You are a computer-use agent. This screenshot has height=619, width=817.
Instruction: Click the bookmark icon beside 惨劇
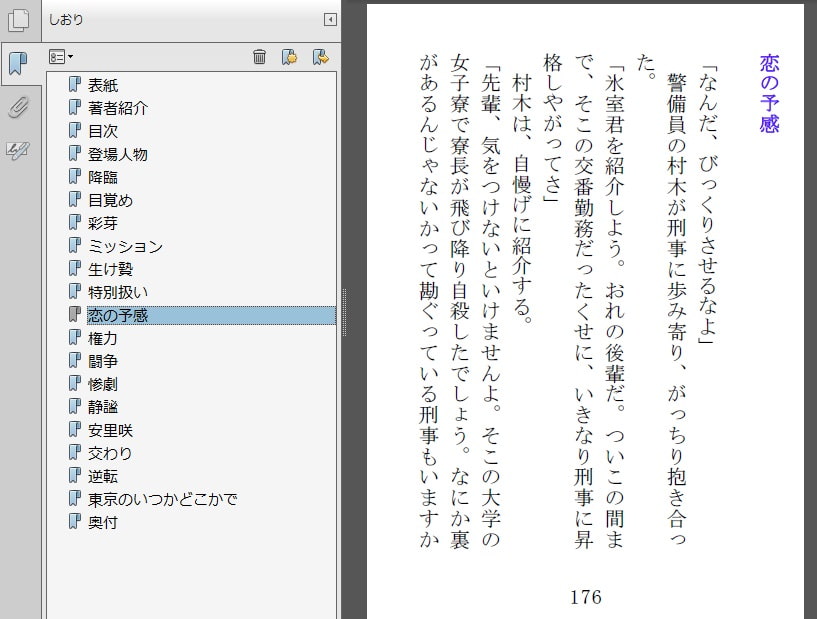75,383
